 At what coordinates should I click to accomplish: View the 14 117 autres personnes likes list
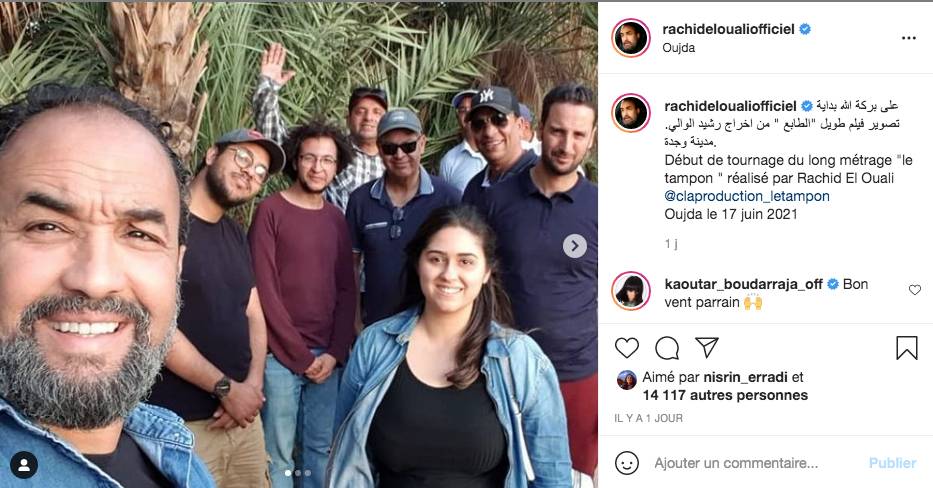coord(725,395)
